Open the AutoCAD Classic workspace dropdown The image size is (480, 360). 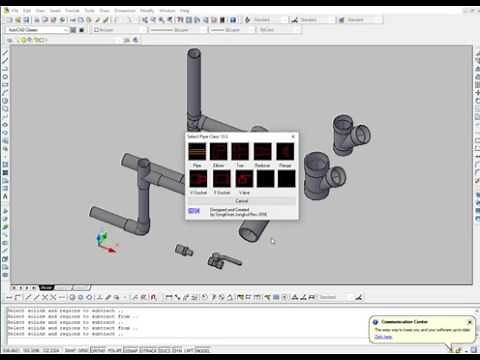[37, 30]
